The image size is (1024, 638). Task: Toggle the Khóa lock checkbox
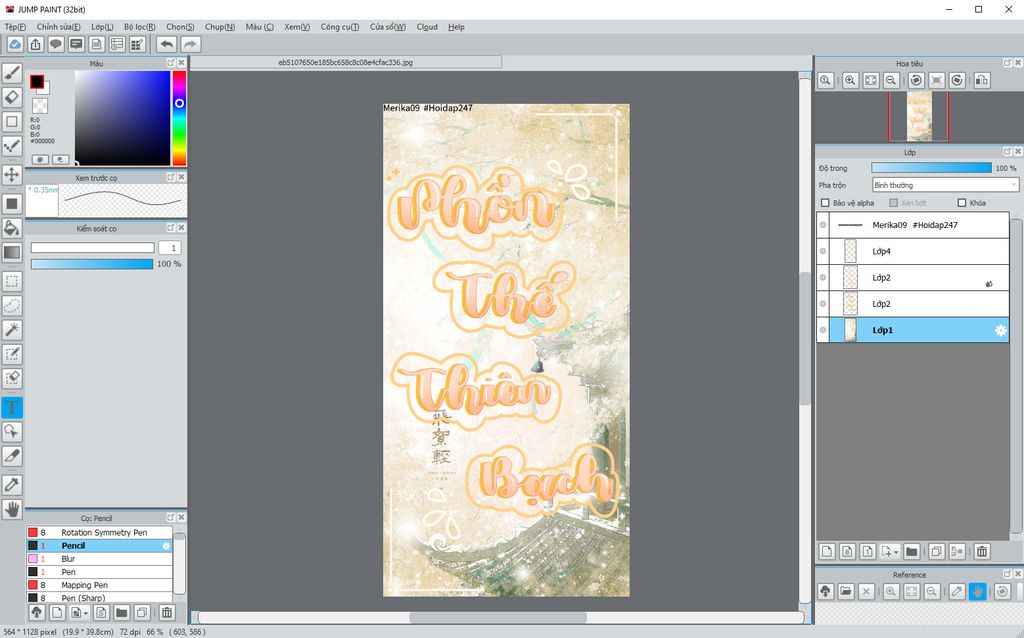[962, 203]
